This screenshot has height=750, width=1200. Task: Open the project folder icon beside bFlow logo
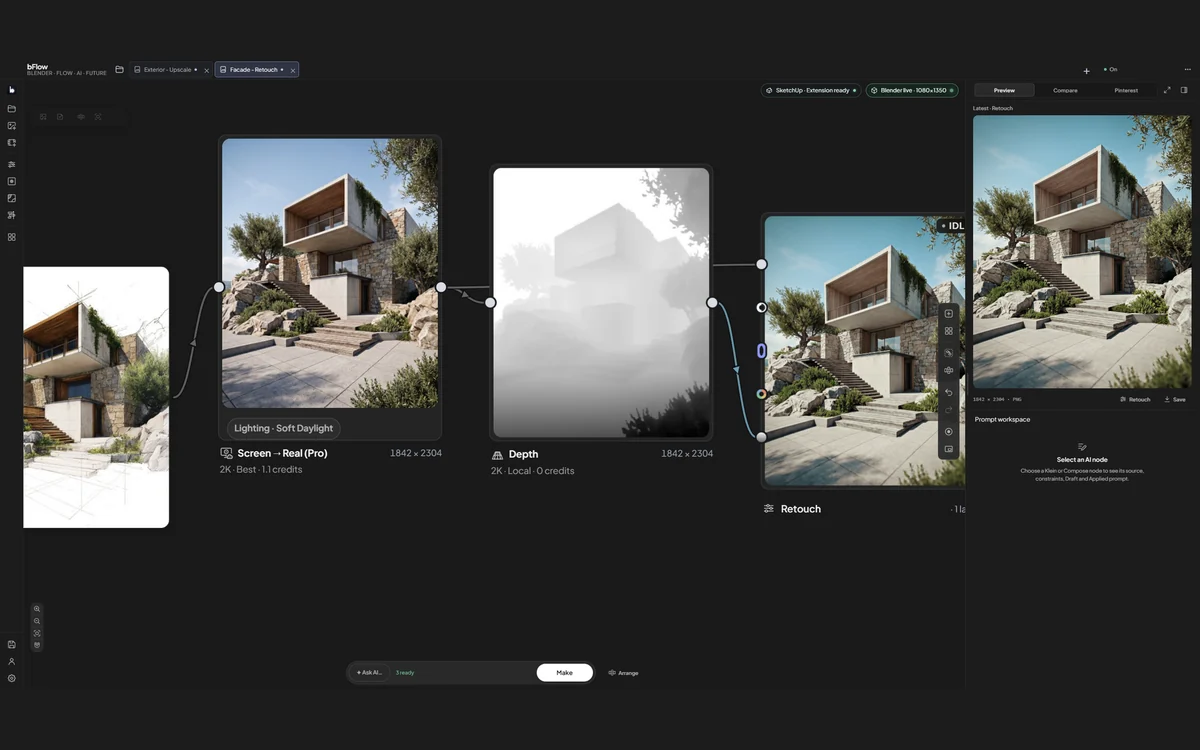coord(119,70)
